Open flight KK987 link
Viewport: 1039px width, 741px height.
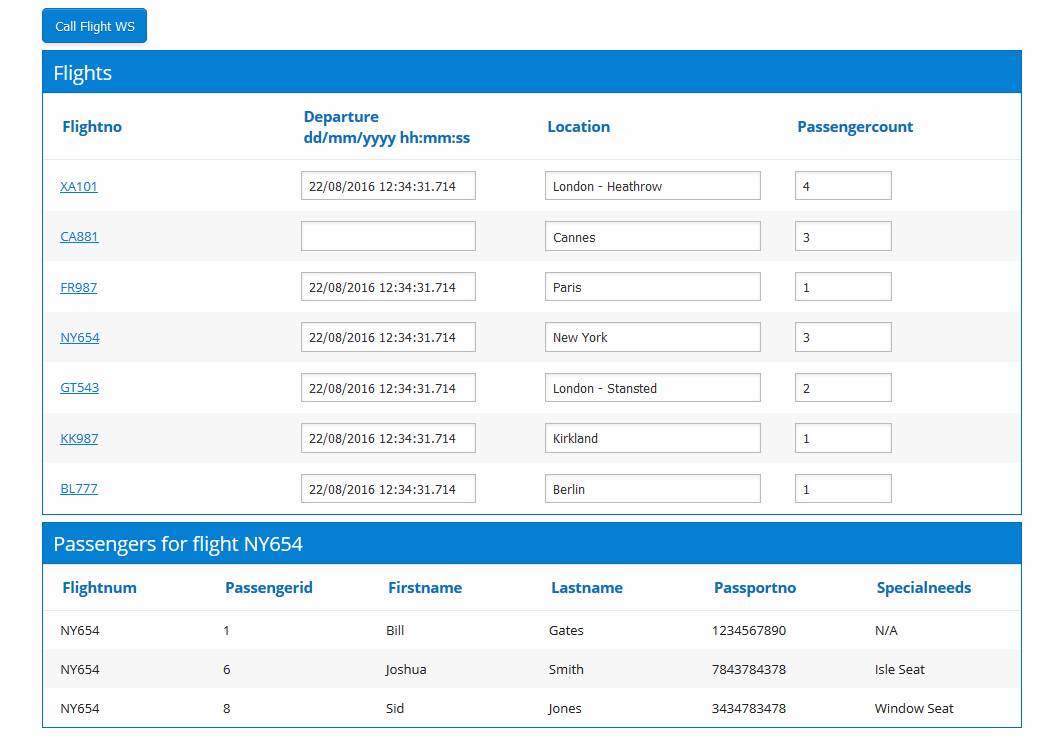click(79, 439)
